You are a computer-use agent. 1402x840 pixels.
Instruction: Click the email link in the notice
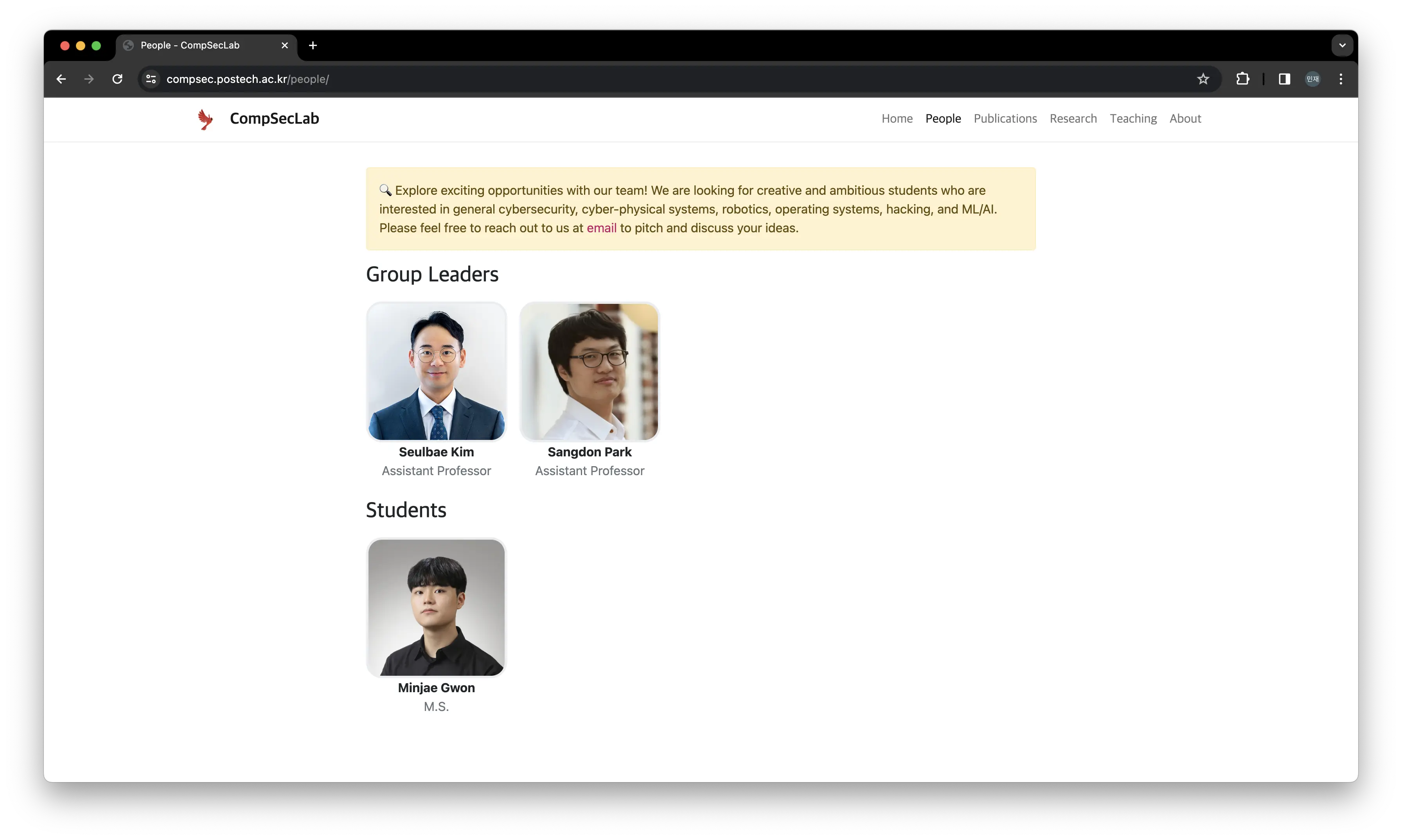601,228
